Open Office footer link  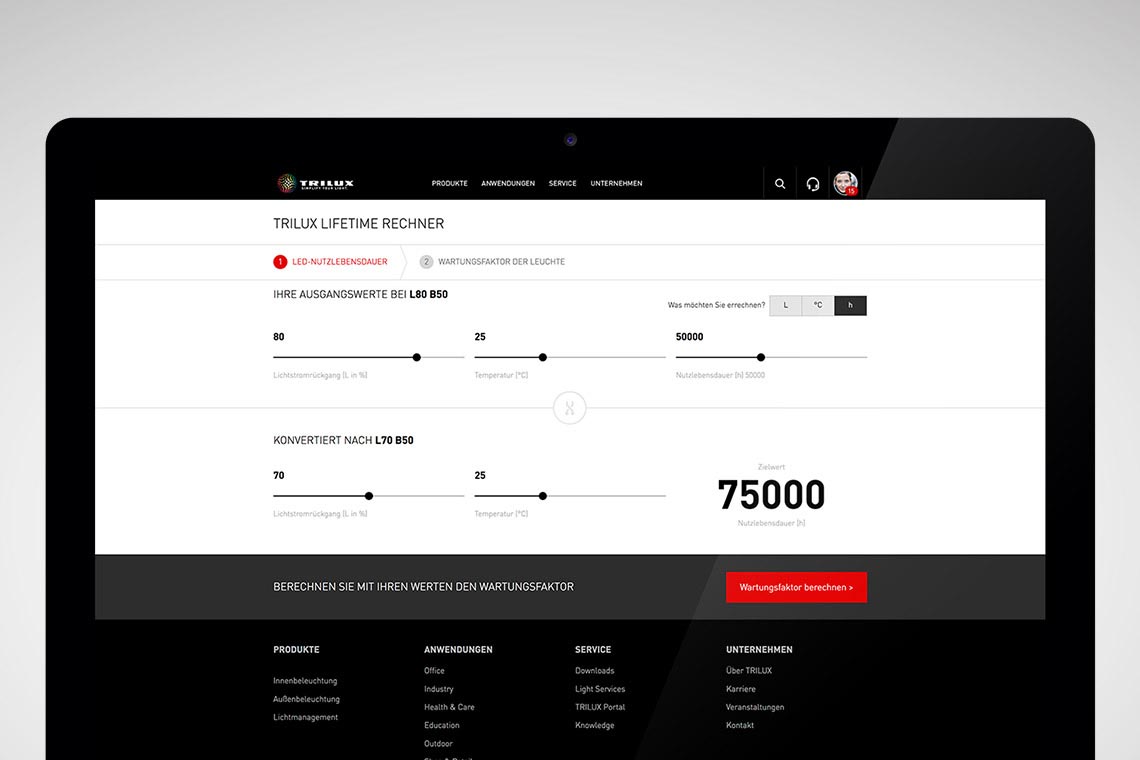click(434, 671)
